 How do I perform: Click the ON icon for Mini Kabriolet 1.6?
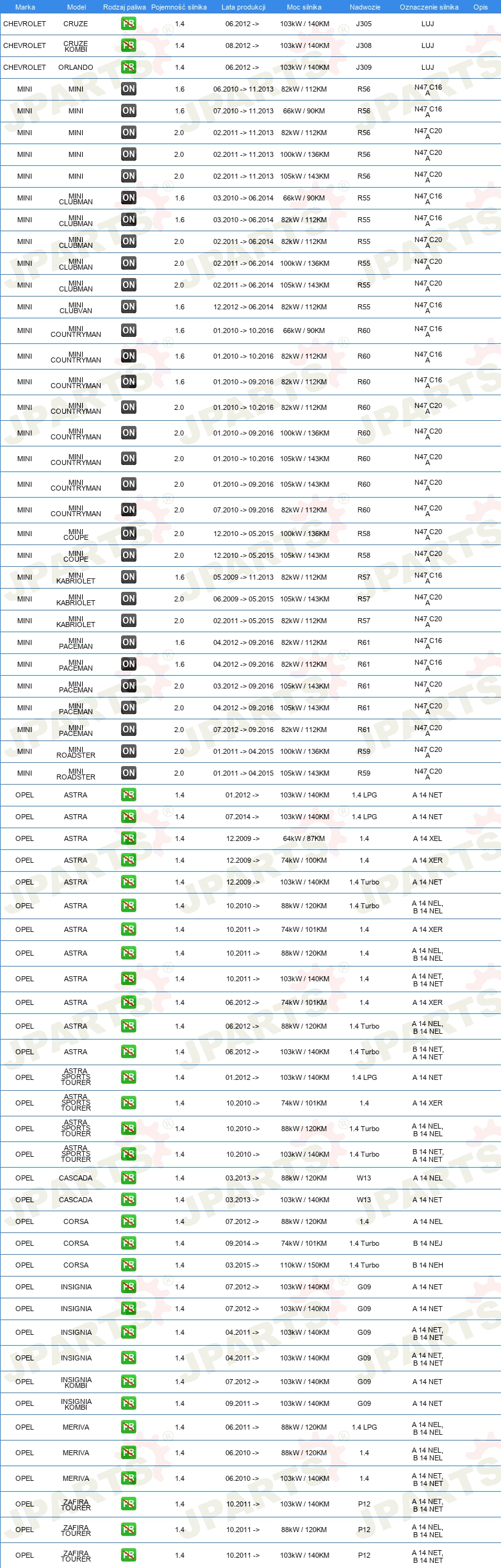[128, 577]
